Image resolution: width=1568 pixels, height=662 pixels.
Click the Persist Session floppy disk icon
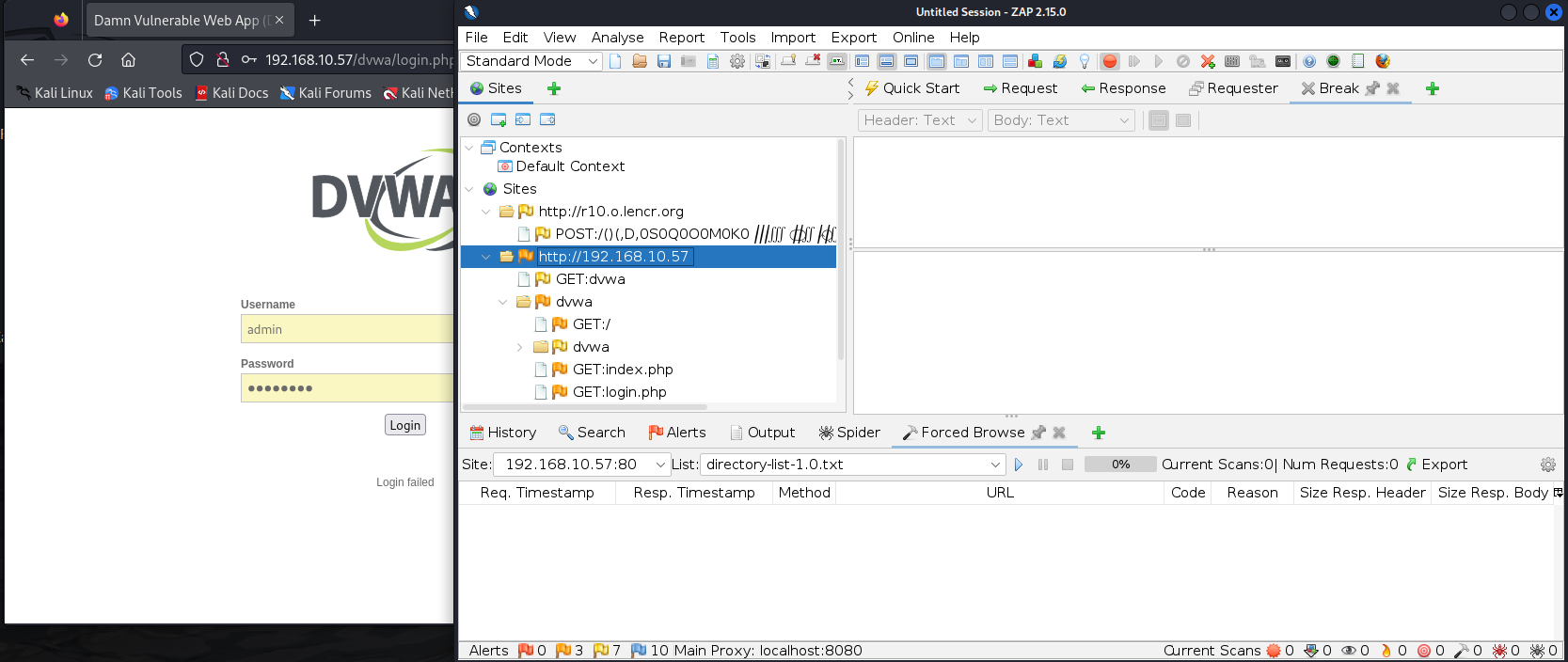point(664,61)
